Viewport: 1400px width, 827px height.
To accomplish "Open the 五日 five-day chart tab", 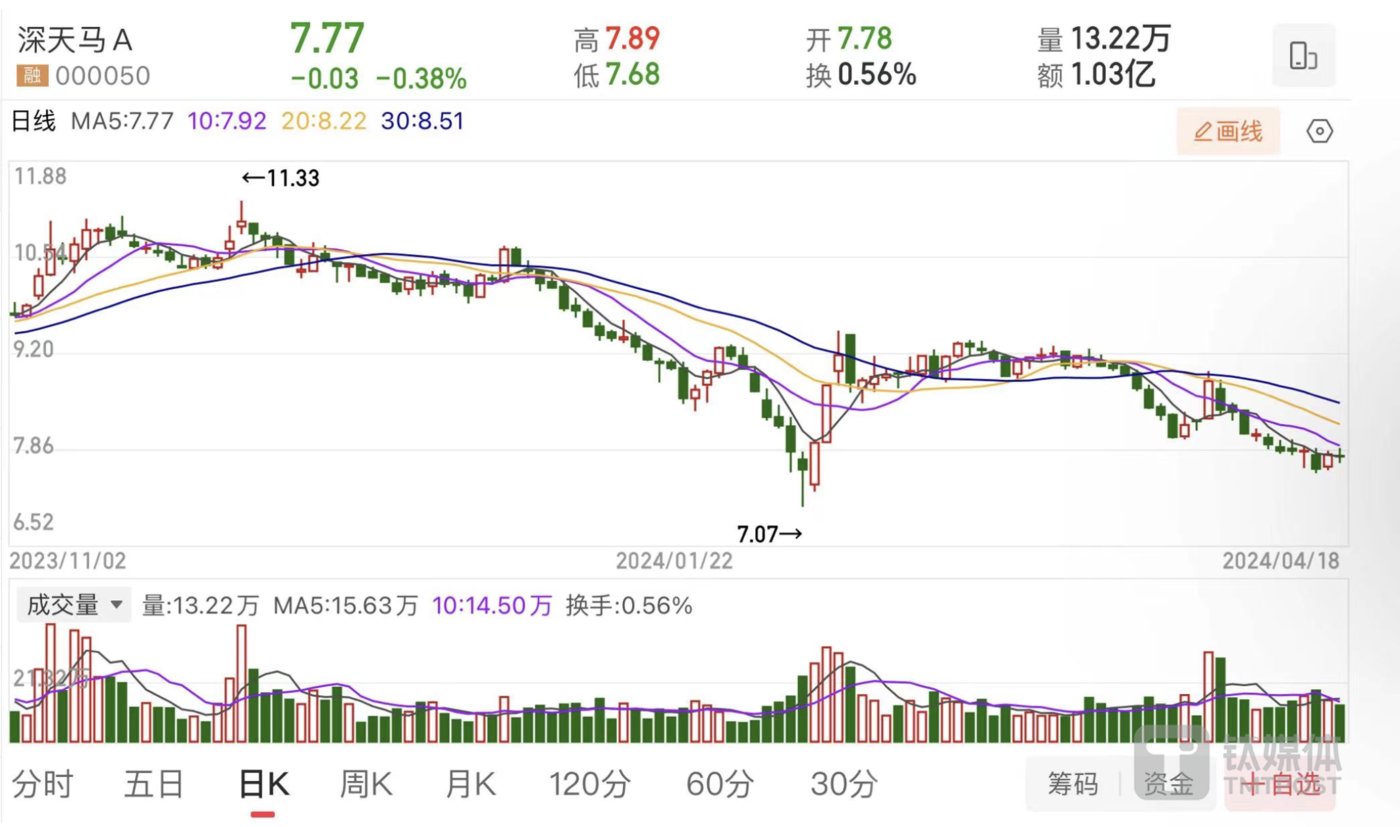I will pyautogui.click(x=155, y=786).
